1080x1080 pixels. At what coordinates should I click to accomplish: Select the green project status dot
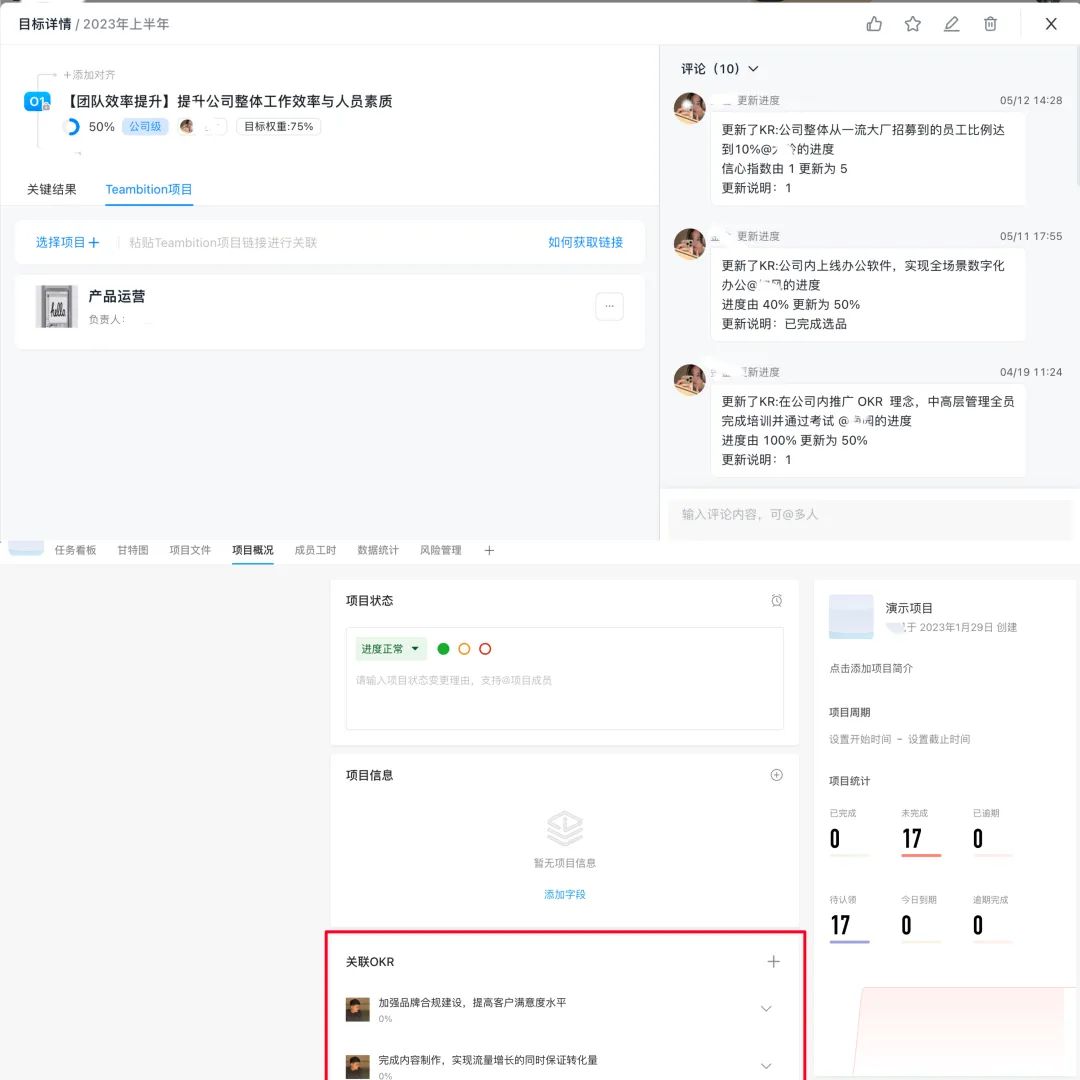(x=443, y=649)
